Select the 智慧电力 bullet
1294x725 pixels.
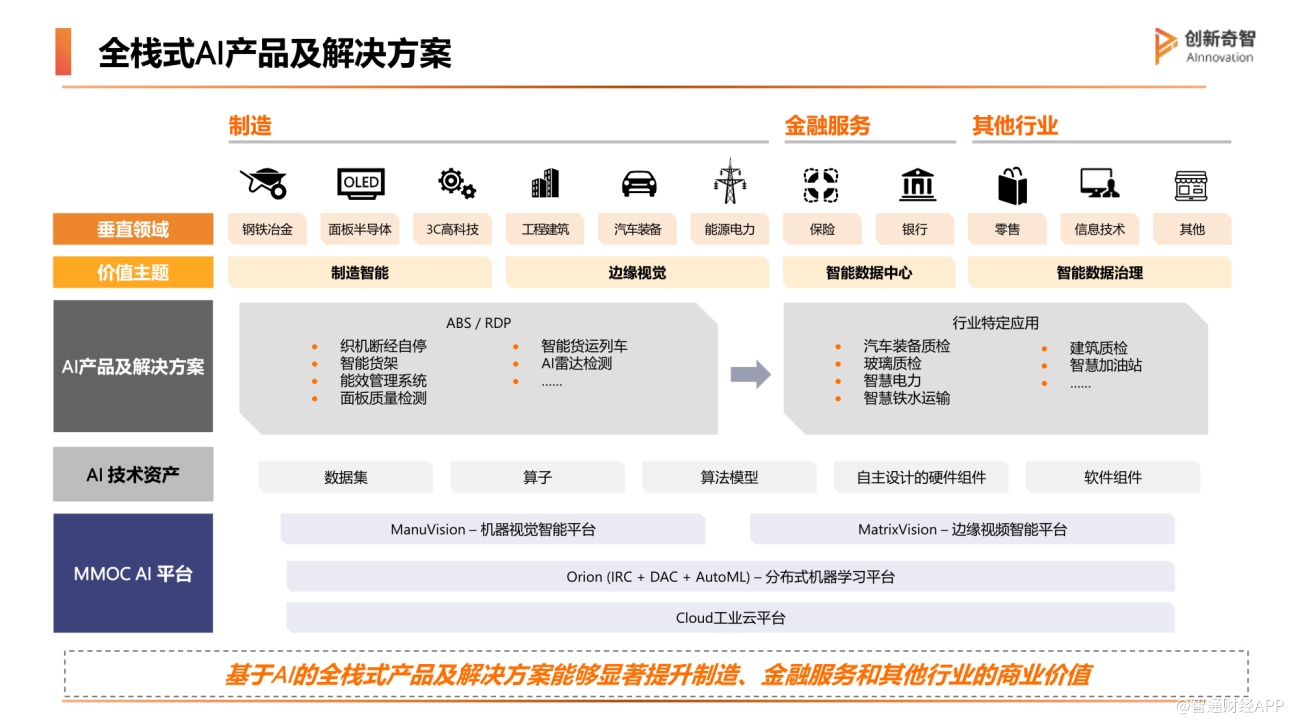point(893,380)
